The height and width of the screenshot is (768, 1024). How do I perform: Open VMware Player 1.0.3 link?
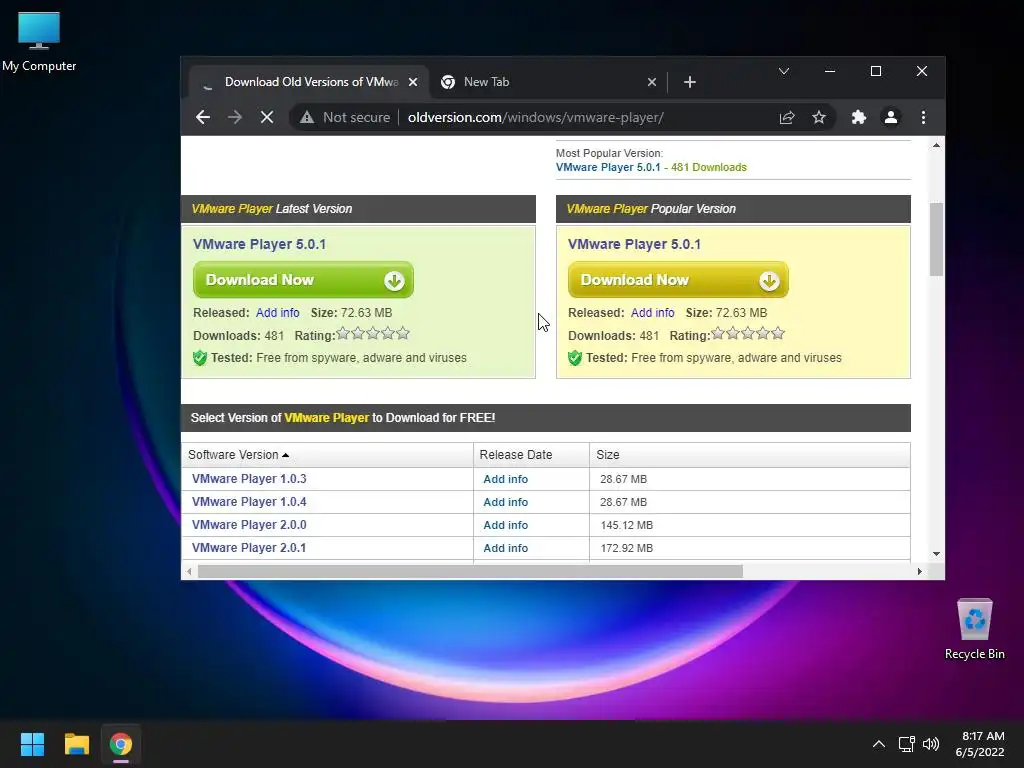coord(249,479)
